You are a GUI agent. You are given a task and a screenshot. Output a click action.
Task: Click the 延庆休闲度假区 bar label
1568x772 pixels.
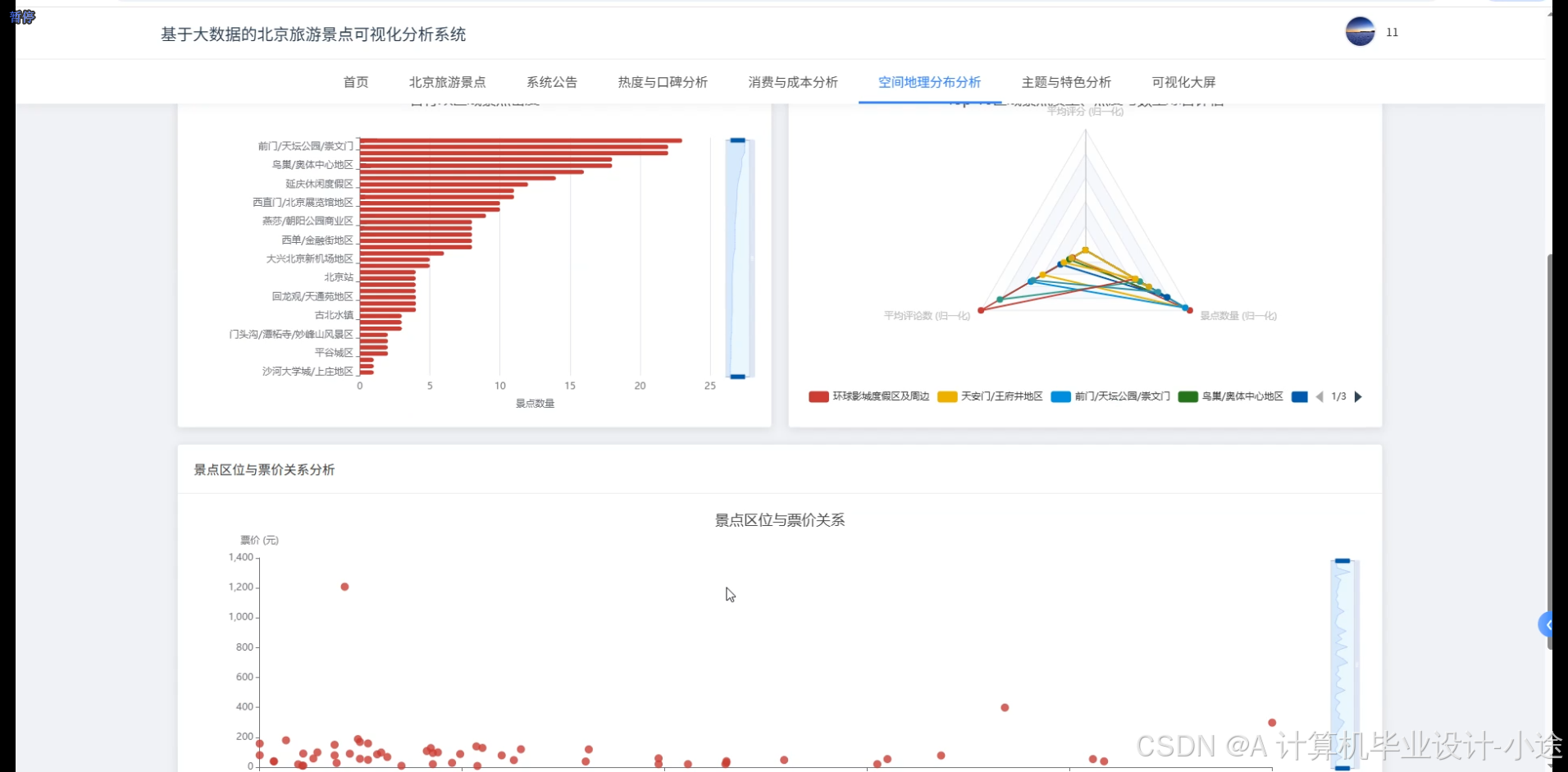[x=319, y=184]
